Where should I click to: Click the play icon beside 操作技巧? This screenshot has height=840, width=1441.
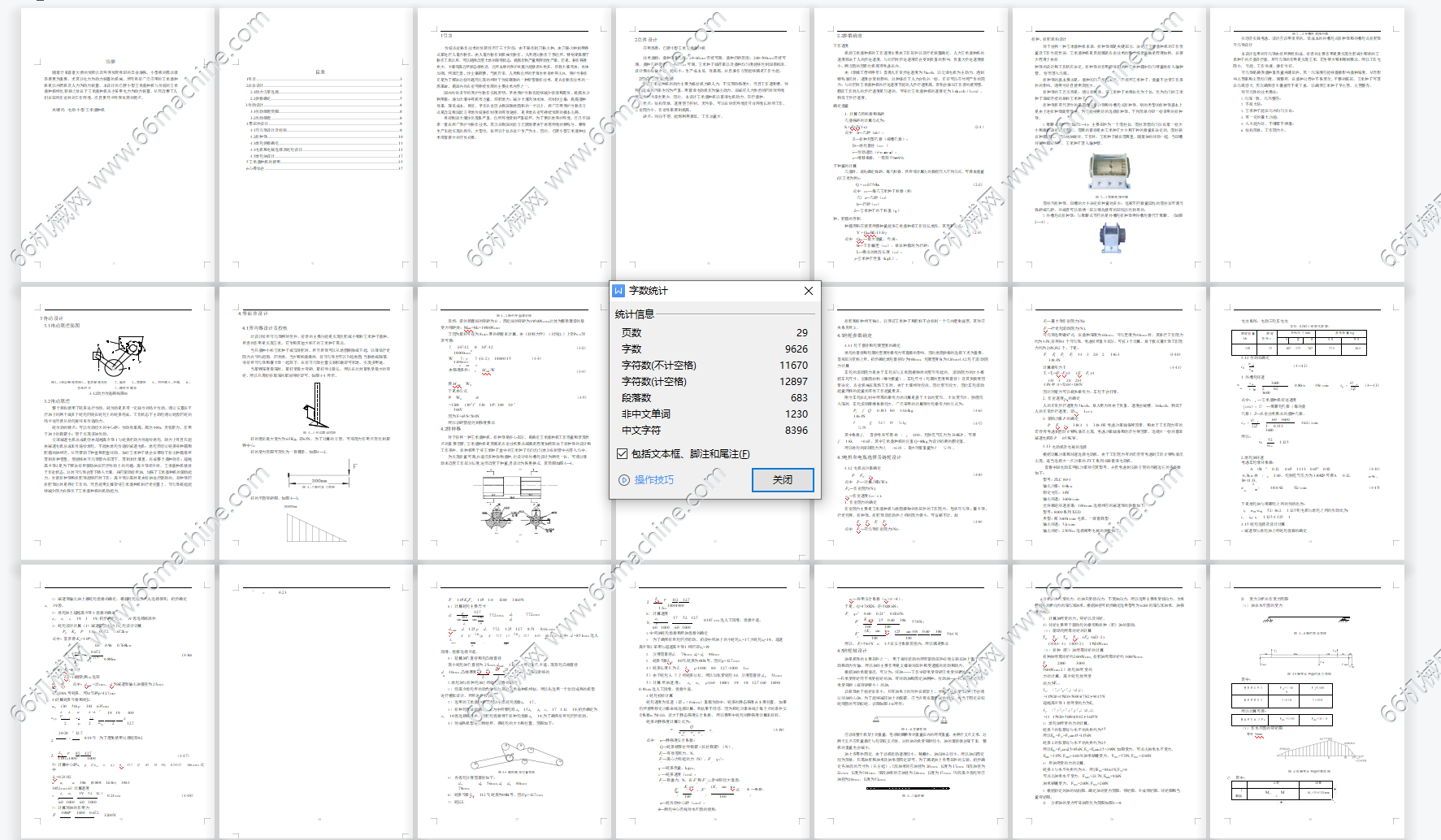pos(624,480)
